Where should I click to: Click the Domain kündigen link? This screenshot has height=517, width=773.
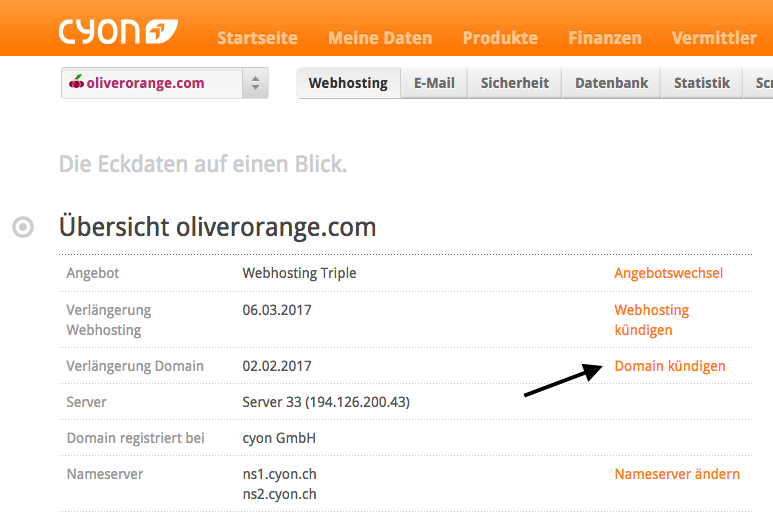click(x=670, y=366)
